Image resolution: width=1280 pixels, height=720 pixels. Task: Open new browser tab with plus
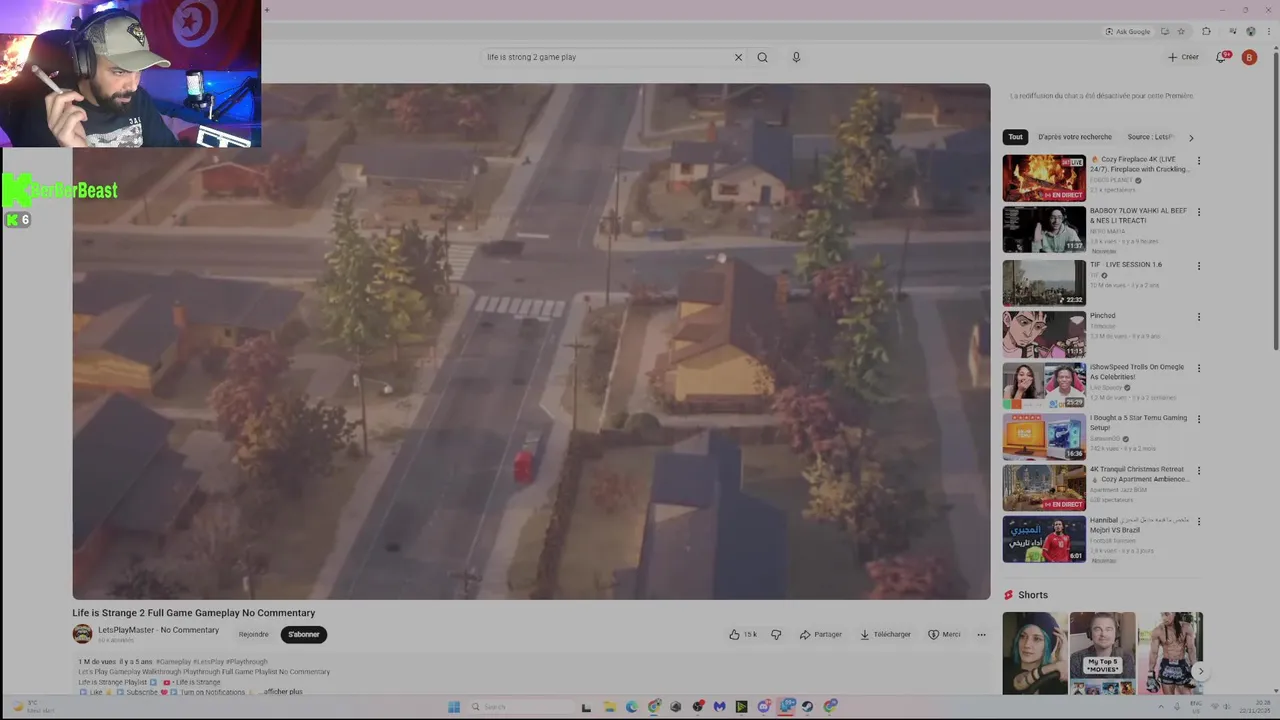[x=267, y=10]
